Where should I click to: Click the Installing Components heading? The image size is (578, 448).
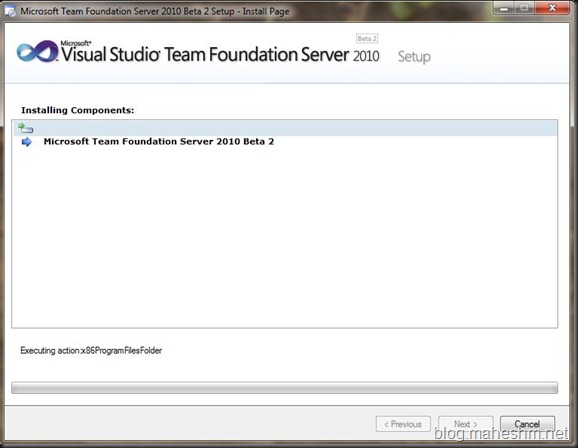78,110
